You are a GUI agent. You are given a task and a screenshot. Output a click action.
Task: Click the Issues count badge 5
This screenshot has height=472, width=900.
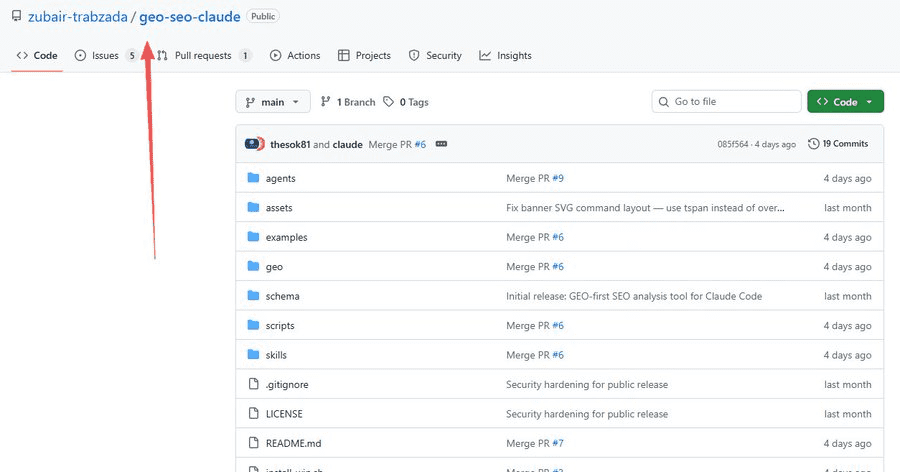(x=132, y=56)
